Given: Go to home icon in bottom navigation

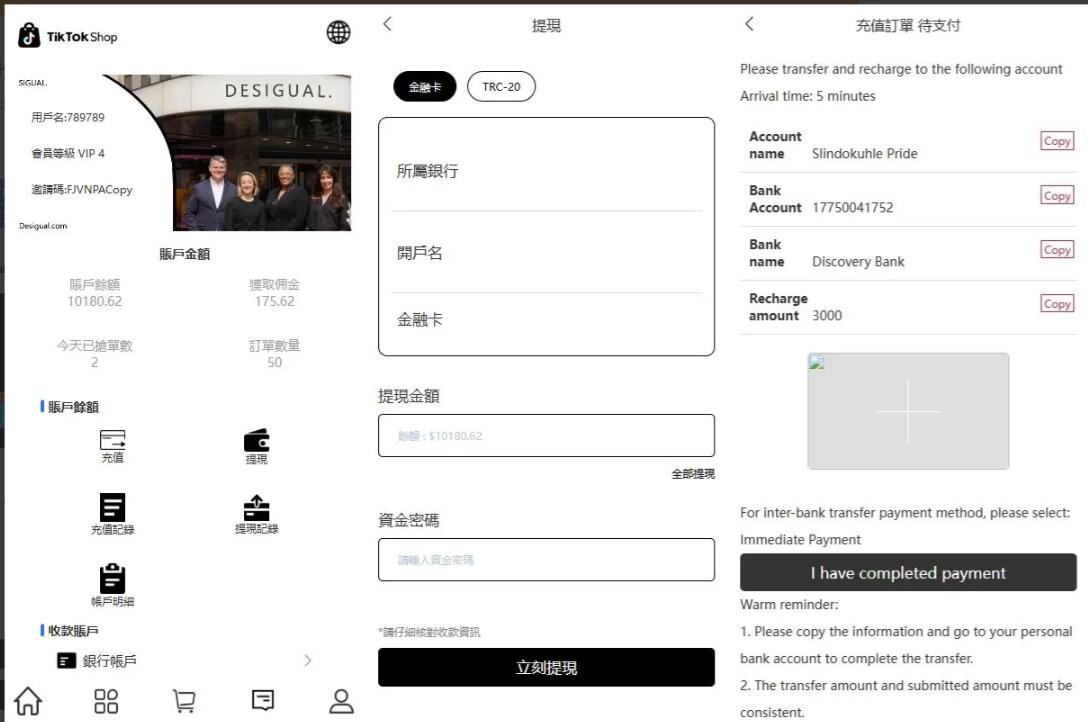Looking at the screenshot, I should [28, 701].
